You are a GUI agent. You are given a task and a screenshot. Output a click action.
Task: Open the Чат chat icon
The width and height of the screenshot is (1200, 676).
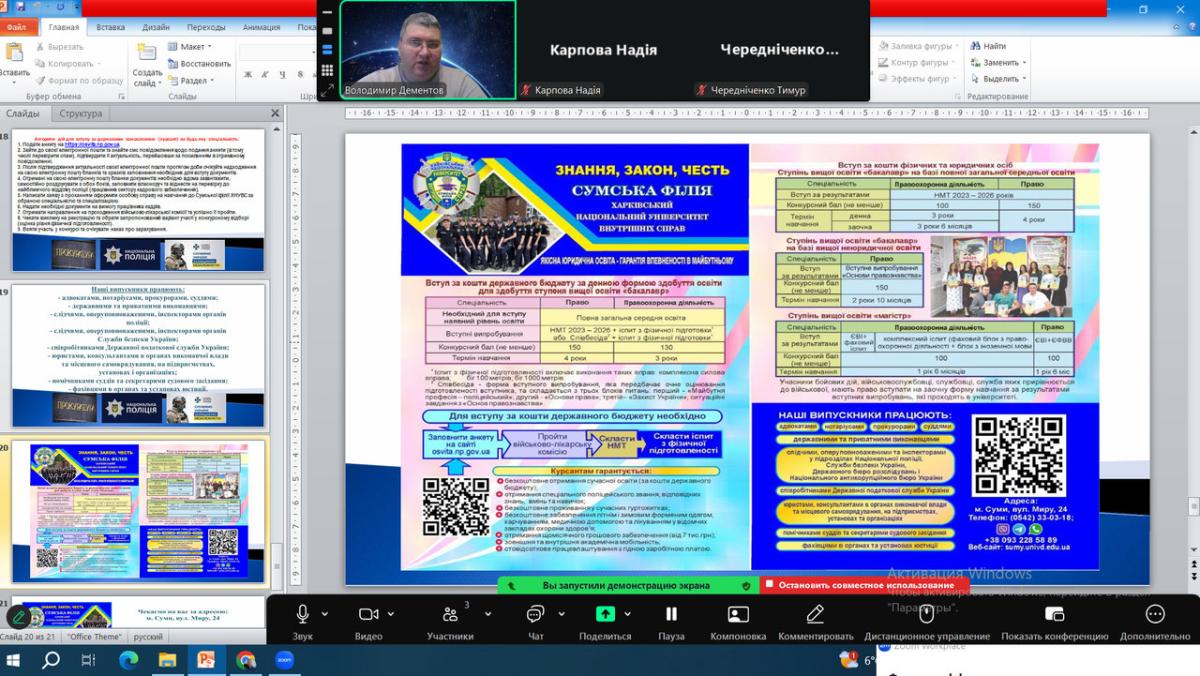(x=535, y=614)
